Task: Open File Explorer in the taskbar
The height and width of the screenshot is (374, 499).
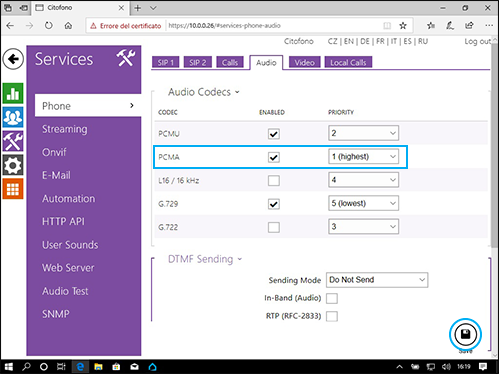Action: pos(98,367)
